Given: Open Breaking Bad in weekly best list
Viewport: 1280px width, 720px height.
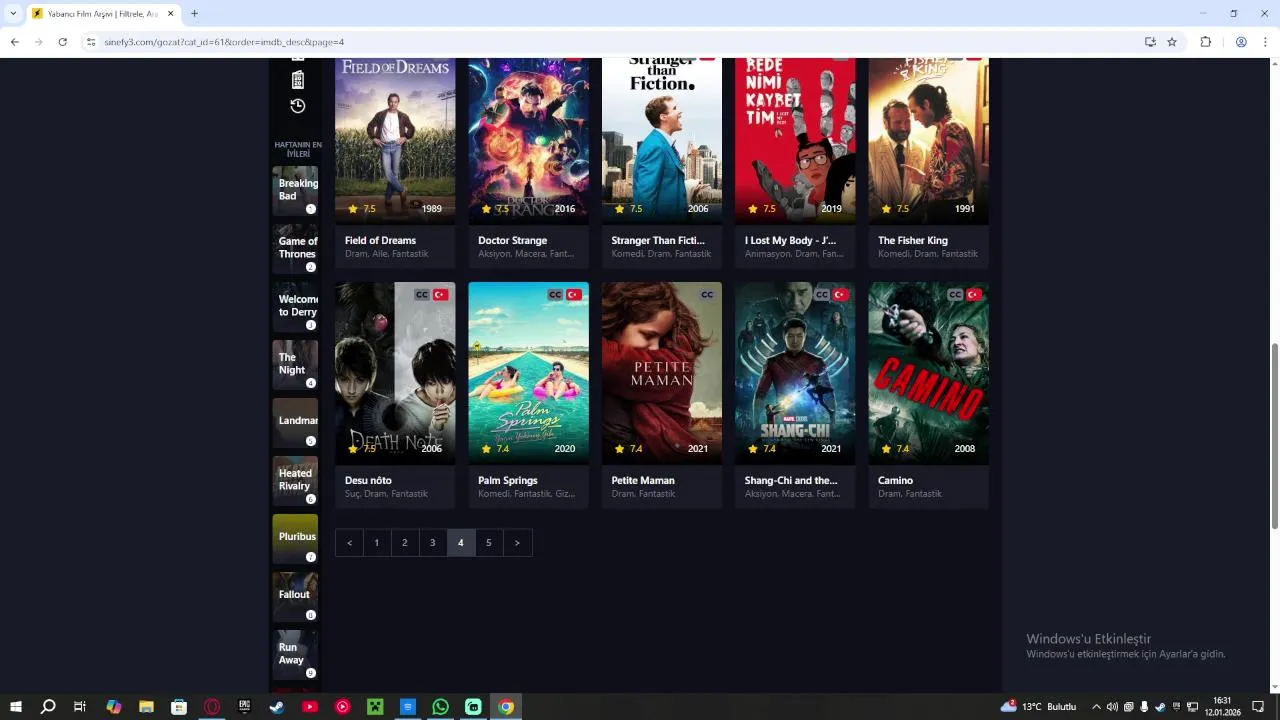Looking at the screenshot, I should coord(295,191).
